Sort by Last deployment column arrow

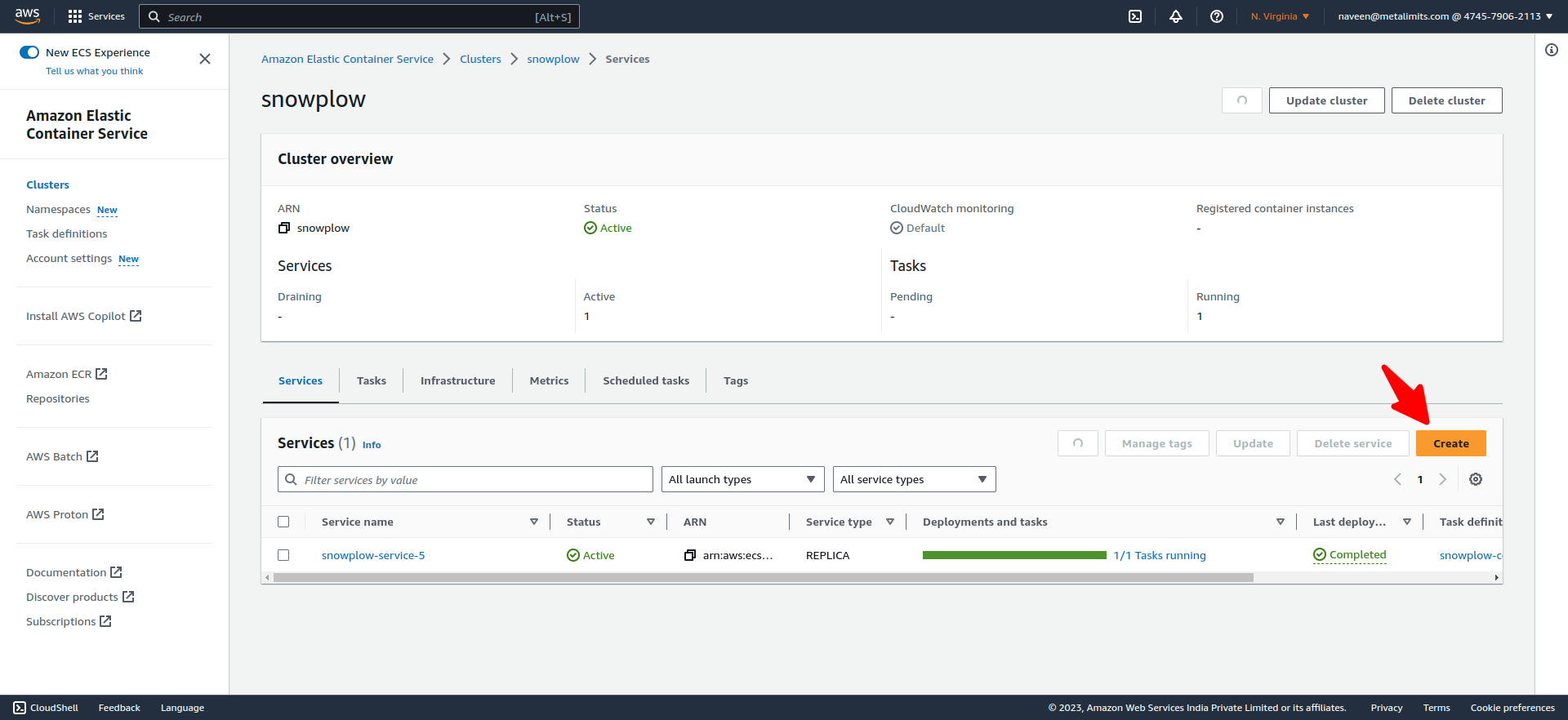pos(1407,522)
